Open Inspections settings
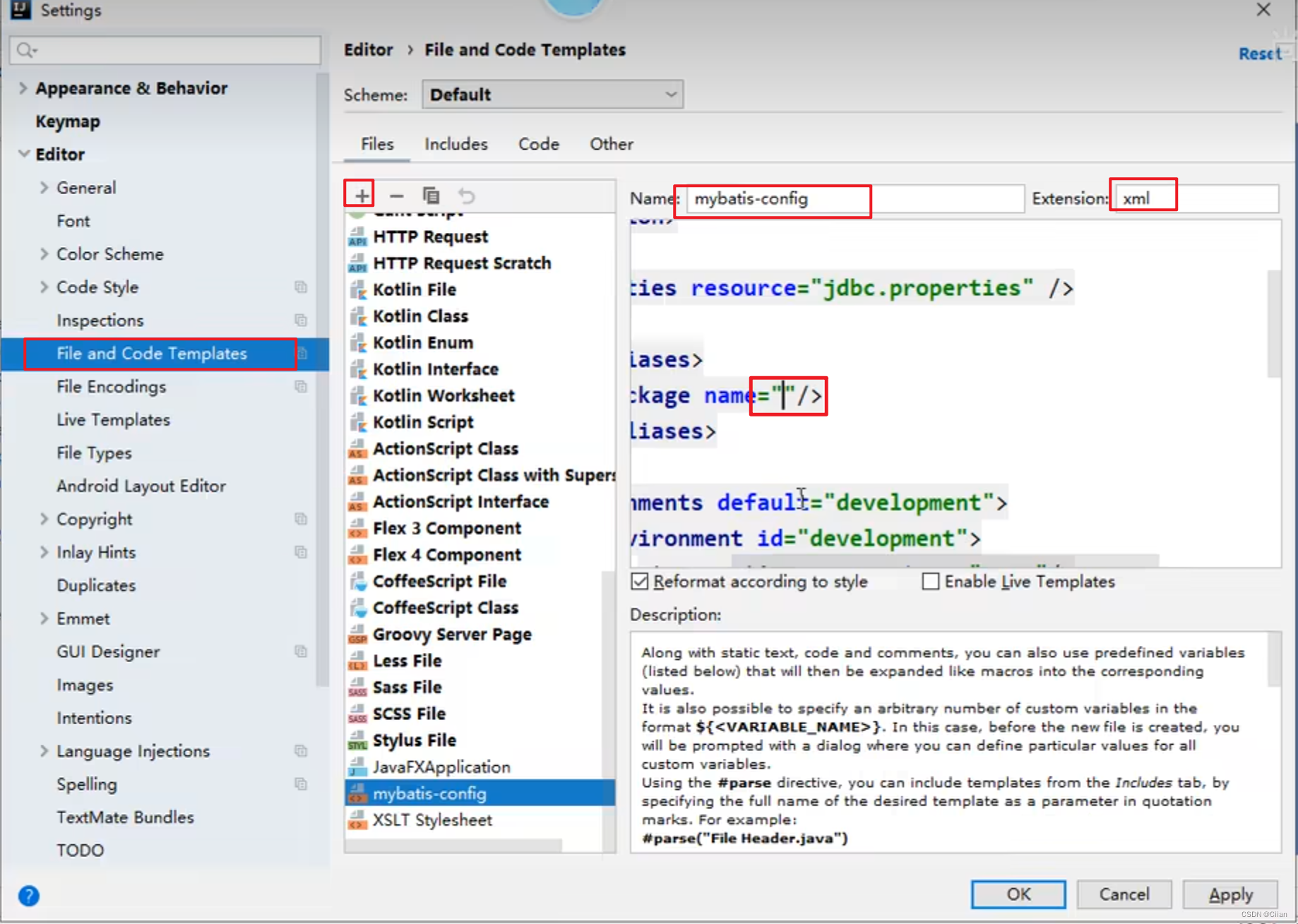This screenshot has width=1298, height=924. [x=100, y=320]
